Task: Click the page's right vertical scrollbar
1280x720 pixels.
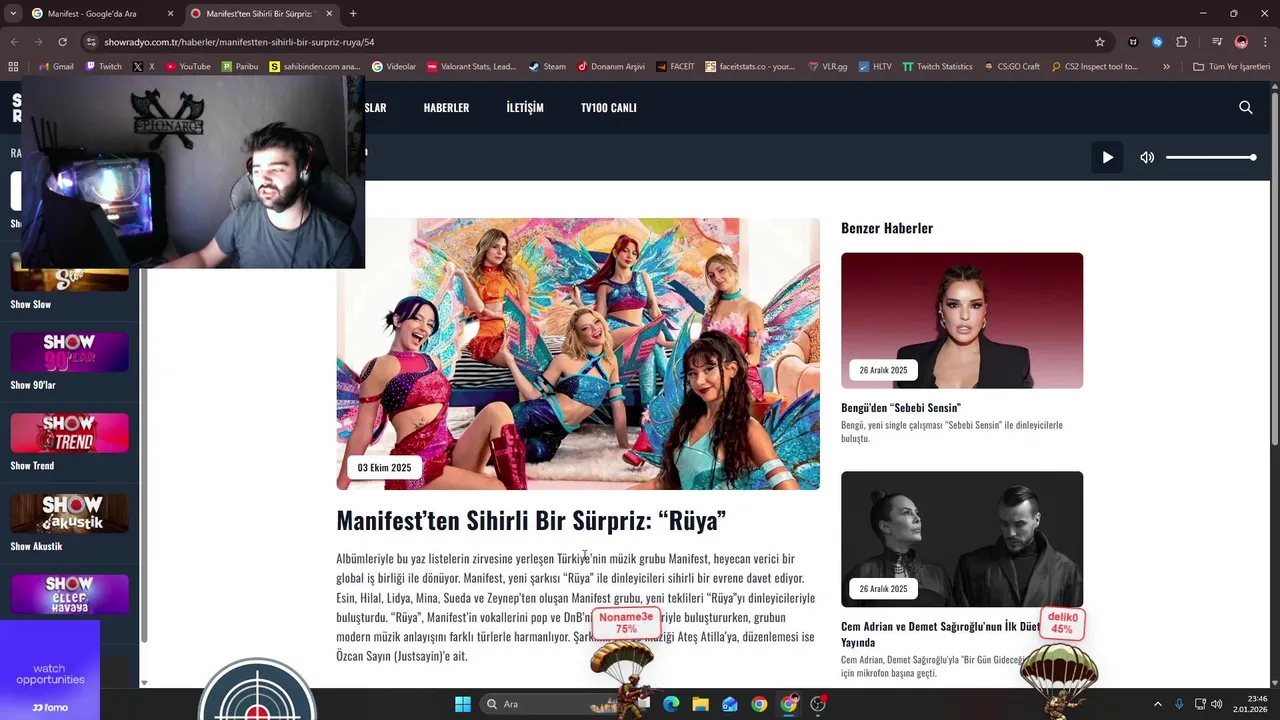Action: [x=1274, y=270]
